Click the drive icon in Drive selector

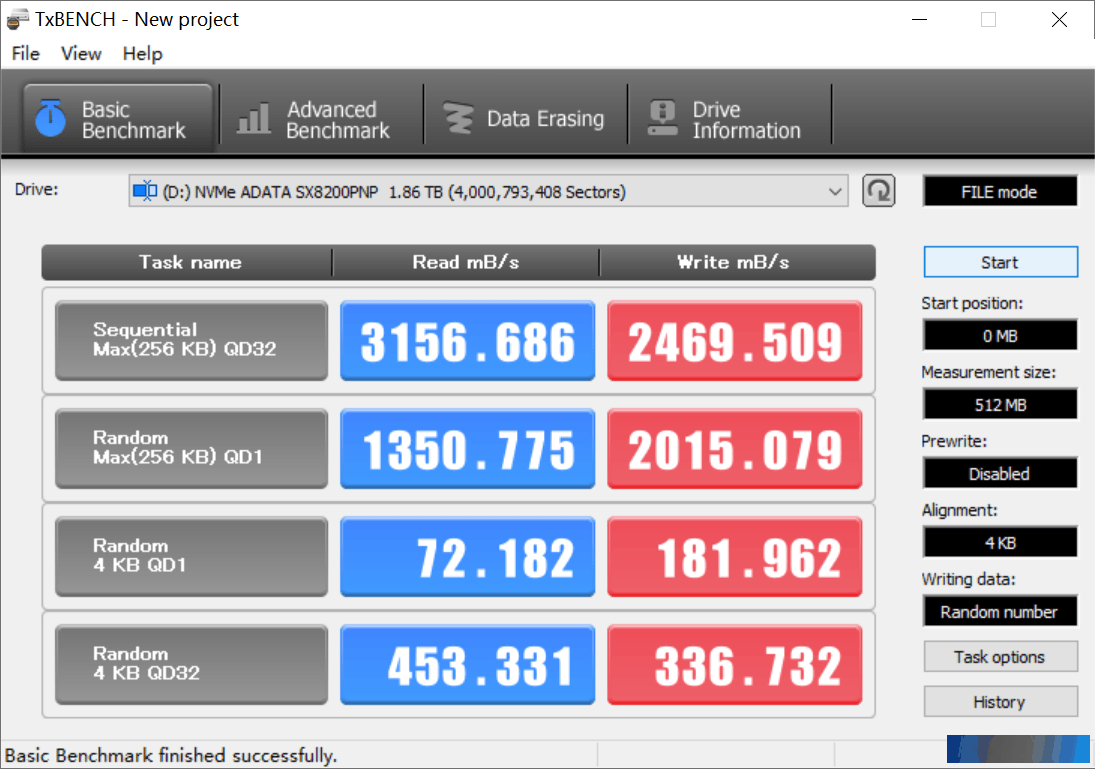pyautogui.click(x=145, y=191)
